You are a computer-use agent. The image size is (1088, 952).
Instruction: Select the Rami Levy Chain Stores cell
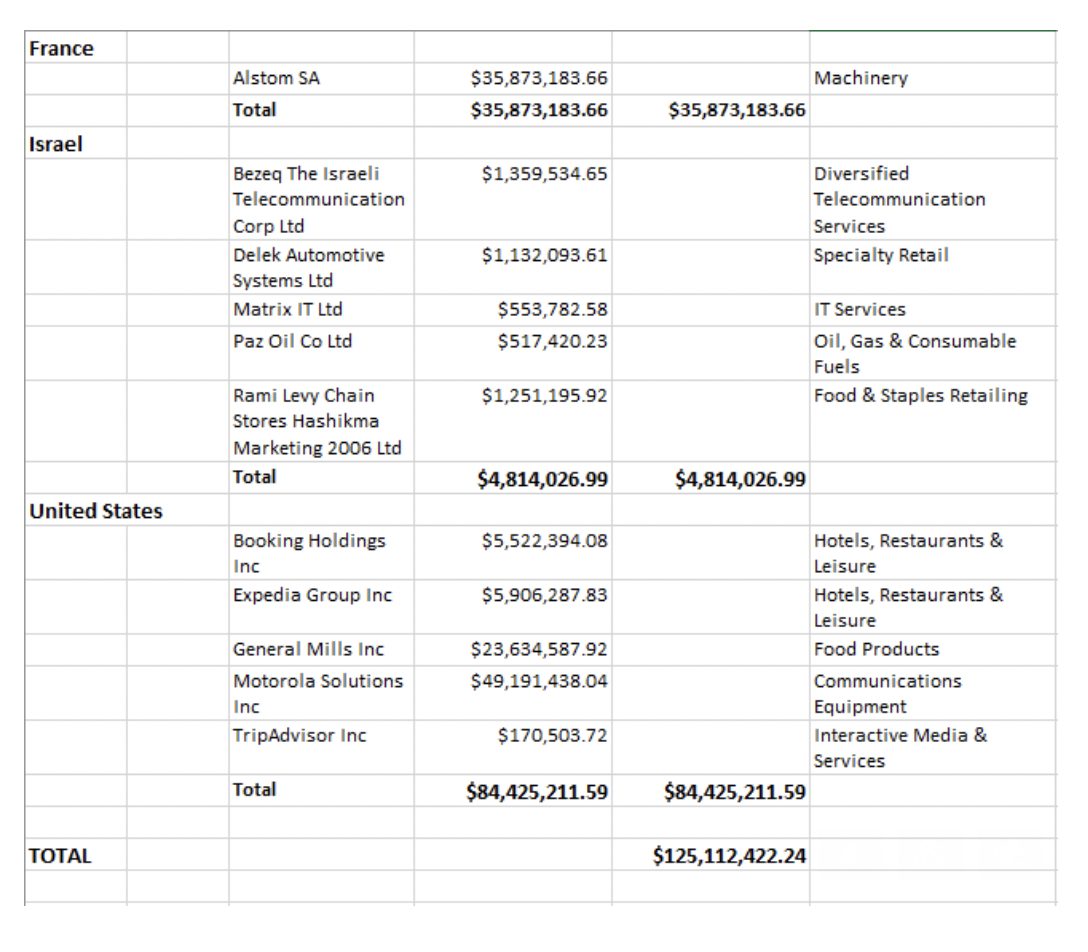pos(317,421)
